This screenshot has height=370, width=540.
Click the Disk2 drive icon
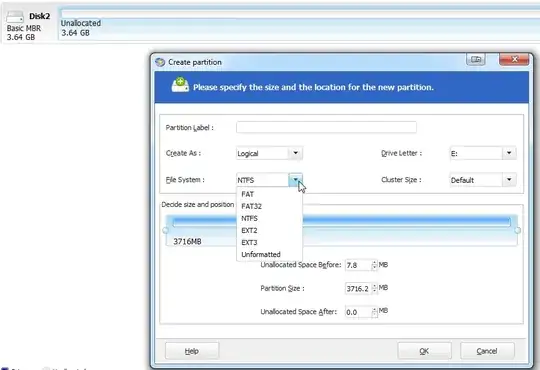coord(15,16)
